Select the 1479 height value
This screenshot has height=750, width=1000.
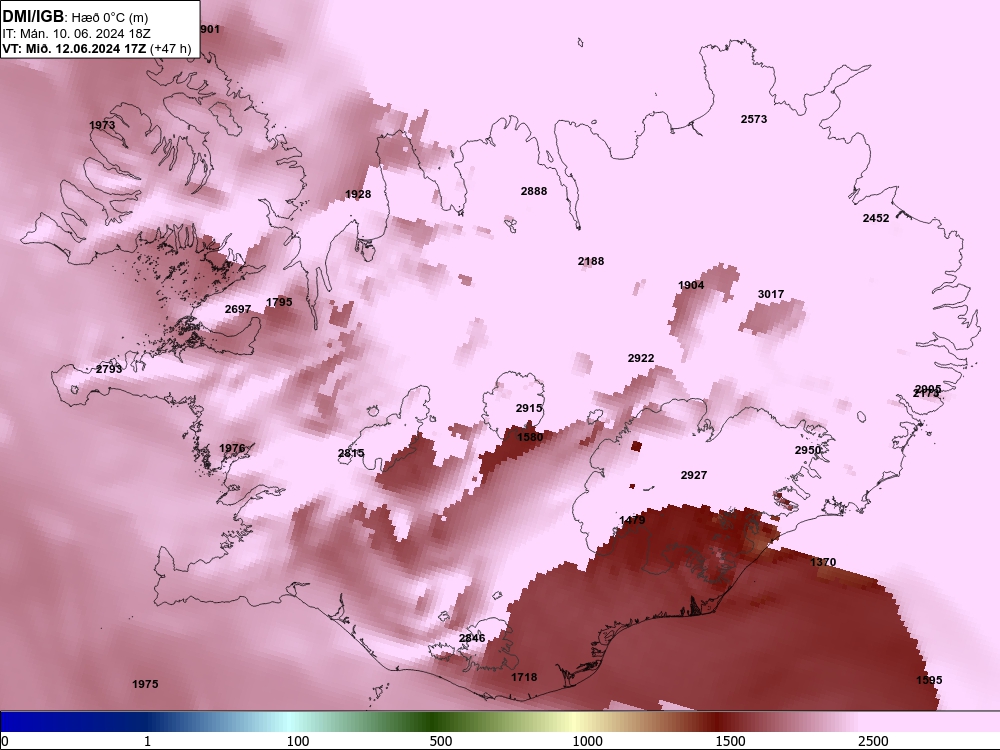click(x=632, y=520)
